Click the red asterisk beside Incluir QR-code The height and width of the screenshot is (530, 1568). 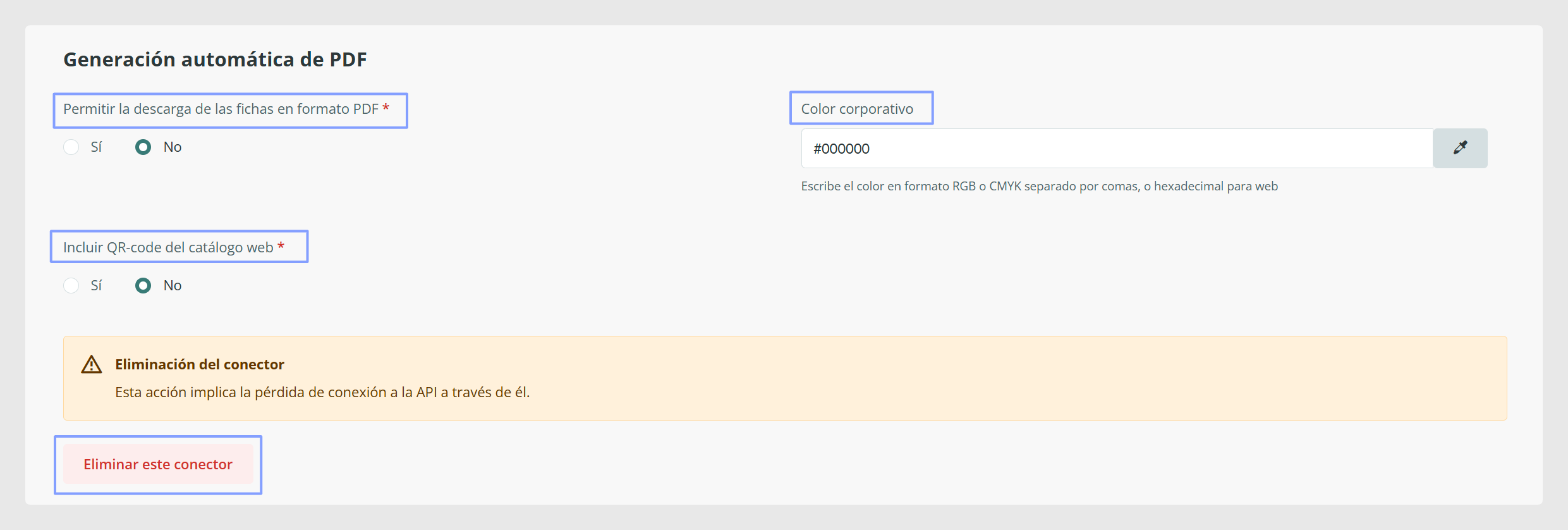pos(281,246)
